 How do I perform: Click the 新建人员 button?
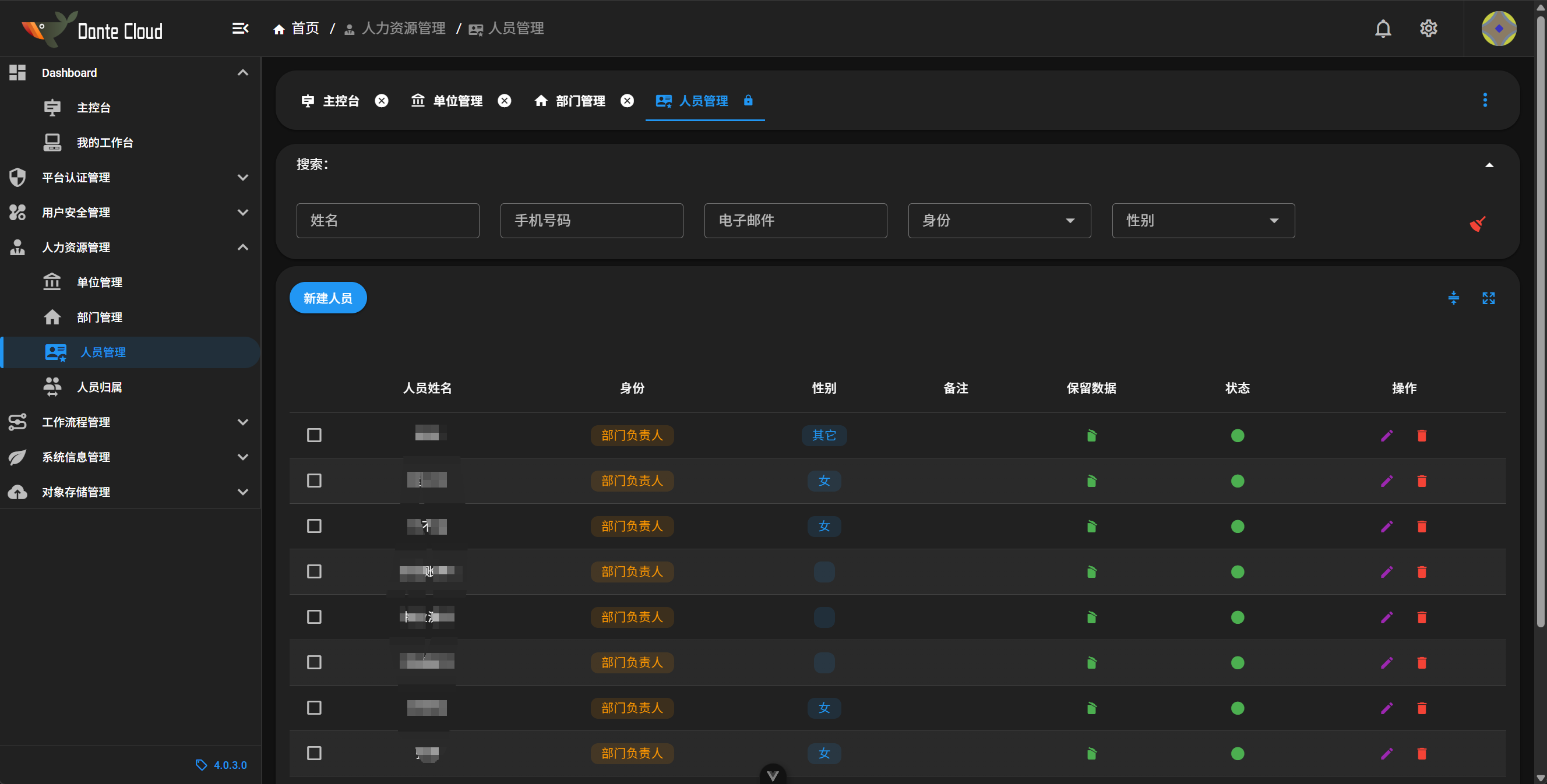pos(327,298)
